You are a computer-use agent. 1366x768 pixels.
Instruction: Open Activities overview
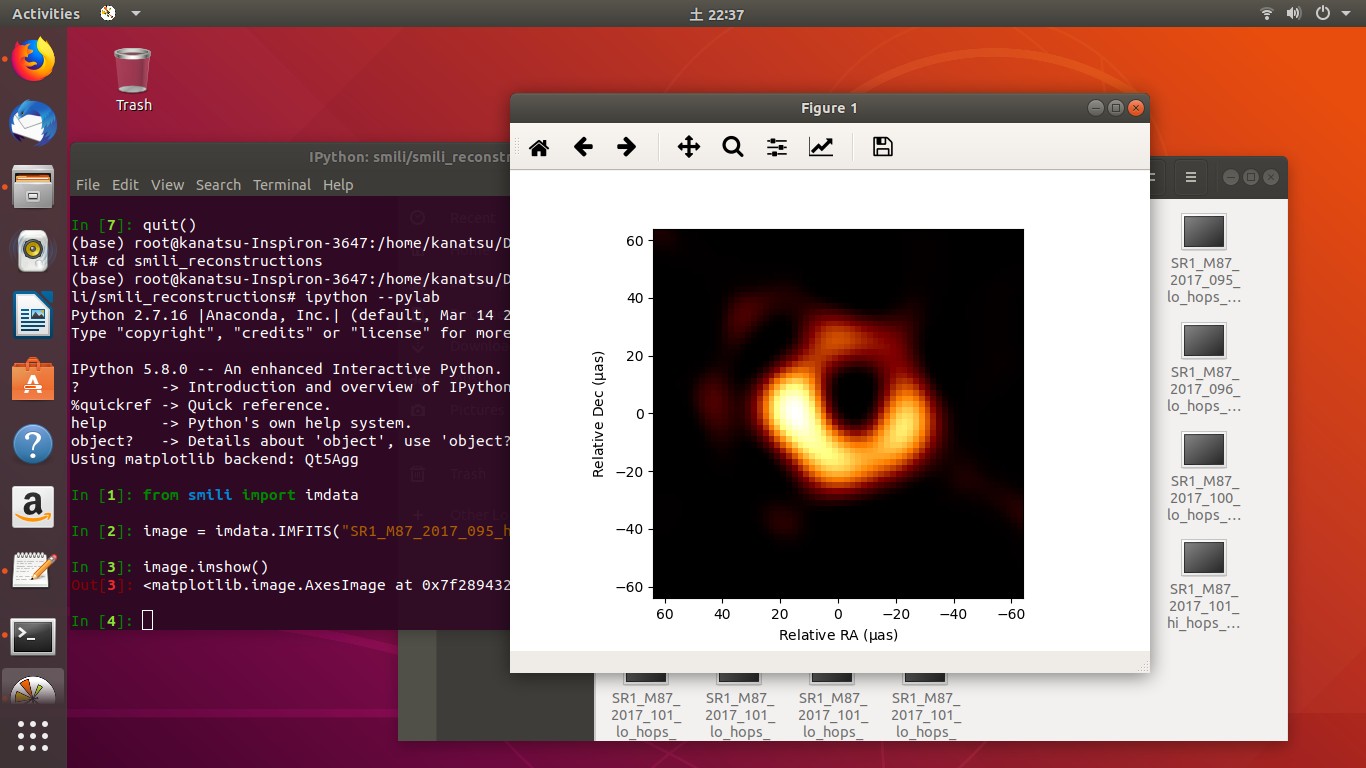46,14
